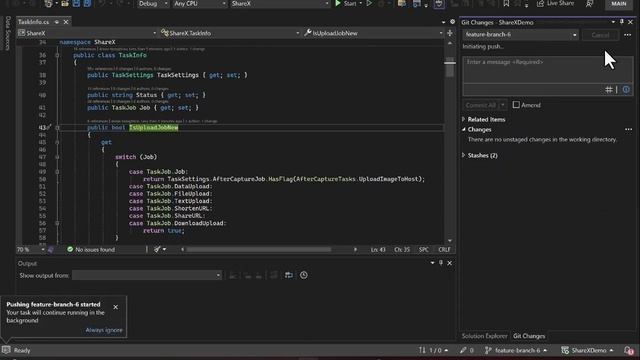The image size is (640, 360).
Task: Collapse the IsUploadJobNew property outlining toggle
Action: coord(57,127)
